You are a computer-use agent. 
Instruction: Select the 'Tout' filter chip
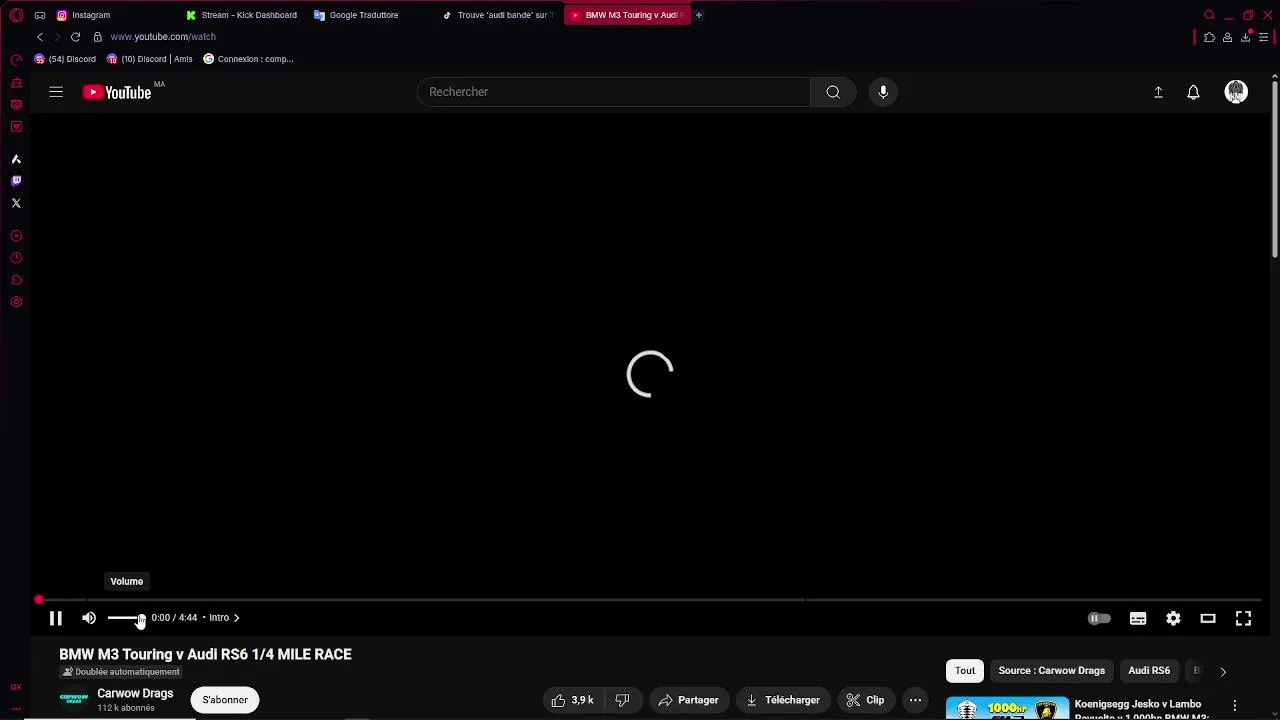(965, 671)
